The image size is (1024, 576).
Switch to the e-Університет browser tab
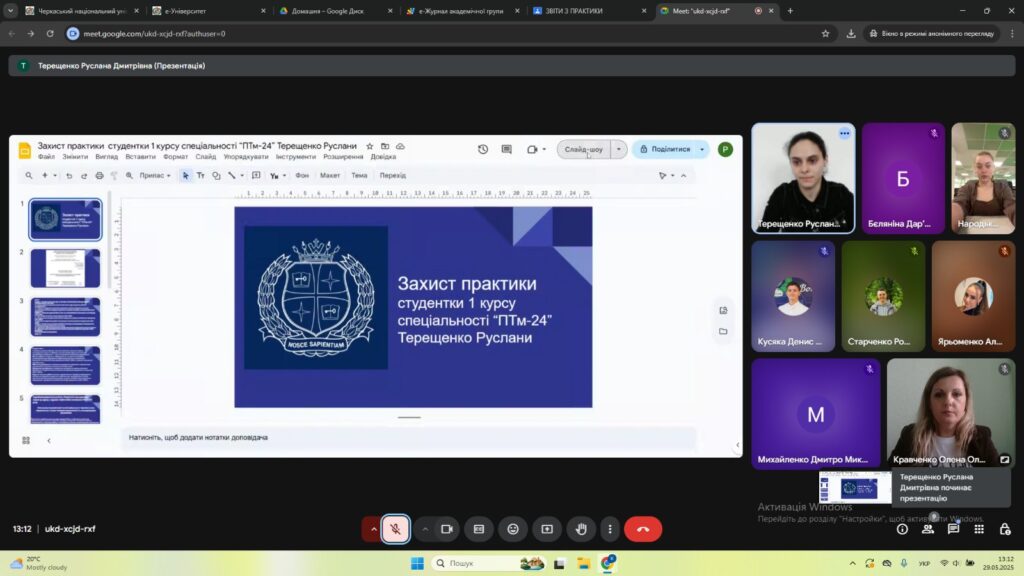(x=205, y=11)
